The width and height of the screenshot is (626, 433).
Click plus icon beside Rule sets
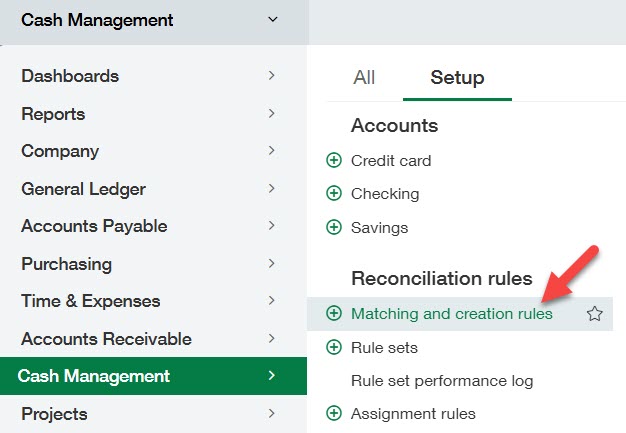click(334, 348)
